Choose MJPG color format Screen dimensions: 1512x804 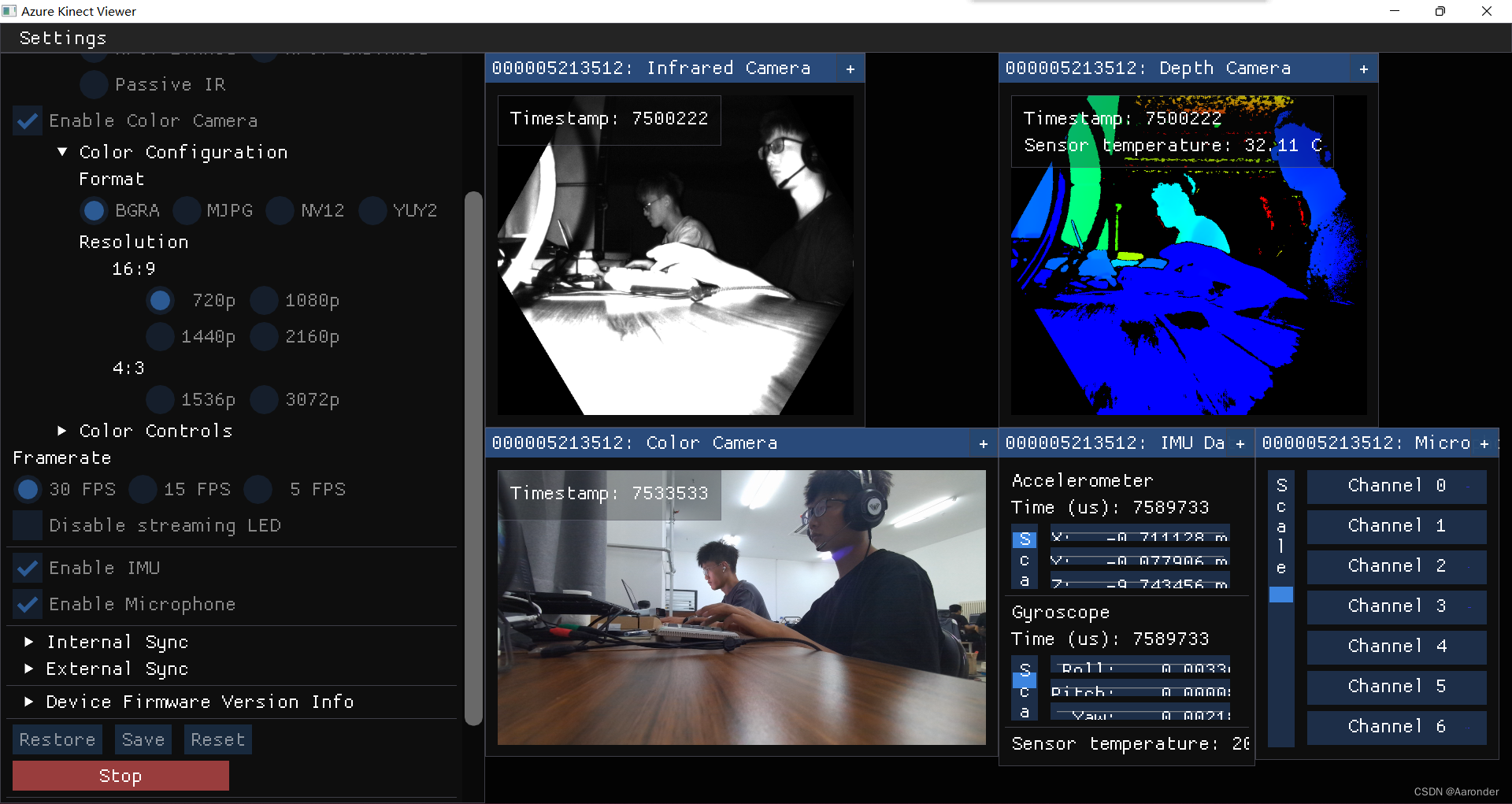click(187, 211)
